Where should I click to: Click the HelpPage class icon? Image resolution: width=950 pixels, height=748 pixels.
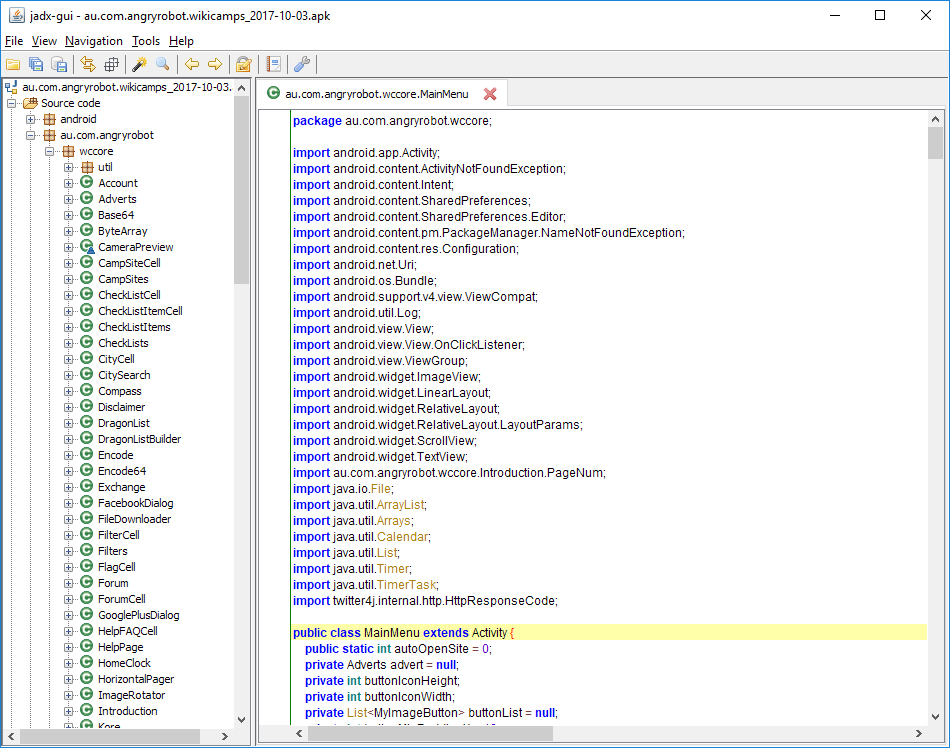(x=87, y=647)
